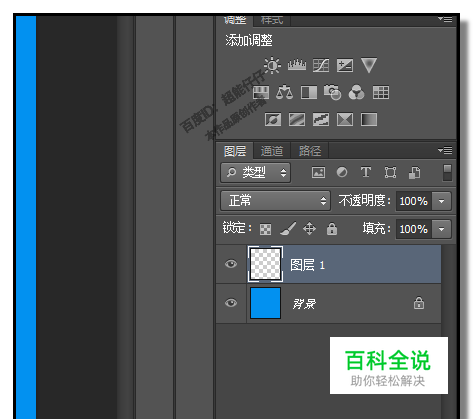Filter layers by type layers
The height and width of the screenshot is (419, 473).
[x=366, y=172]
